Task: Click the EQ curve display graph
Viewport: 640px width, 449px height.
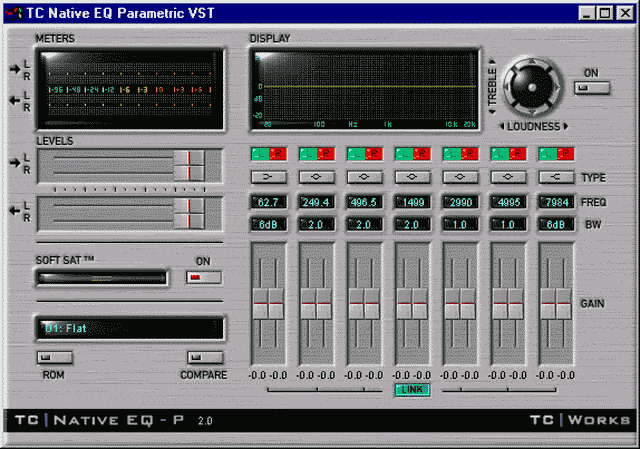Action: click(364, 90)
